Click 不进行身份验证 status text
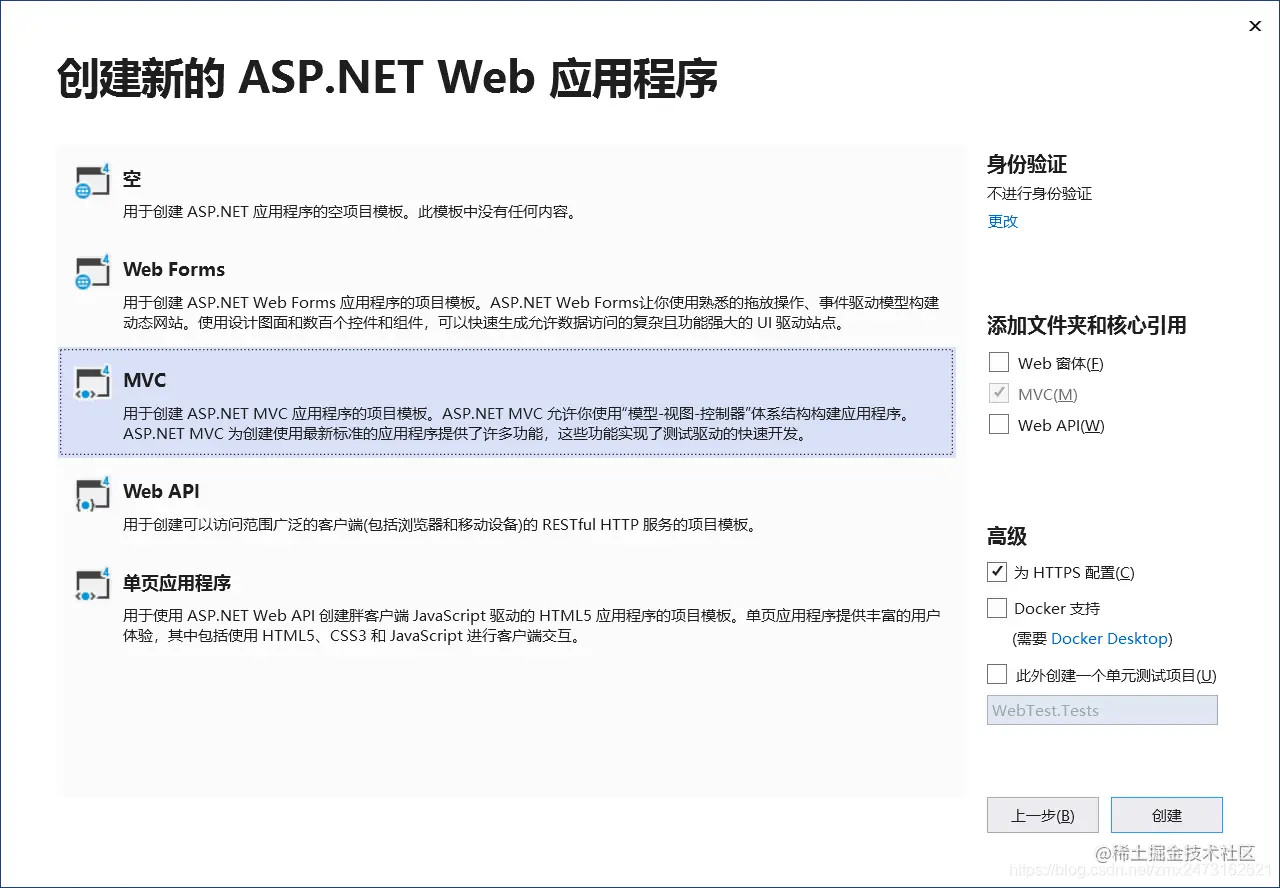Image resolution: width=1280 pixels, height=888 pixels. coord(1040,193)
